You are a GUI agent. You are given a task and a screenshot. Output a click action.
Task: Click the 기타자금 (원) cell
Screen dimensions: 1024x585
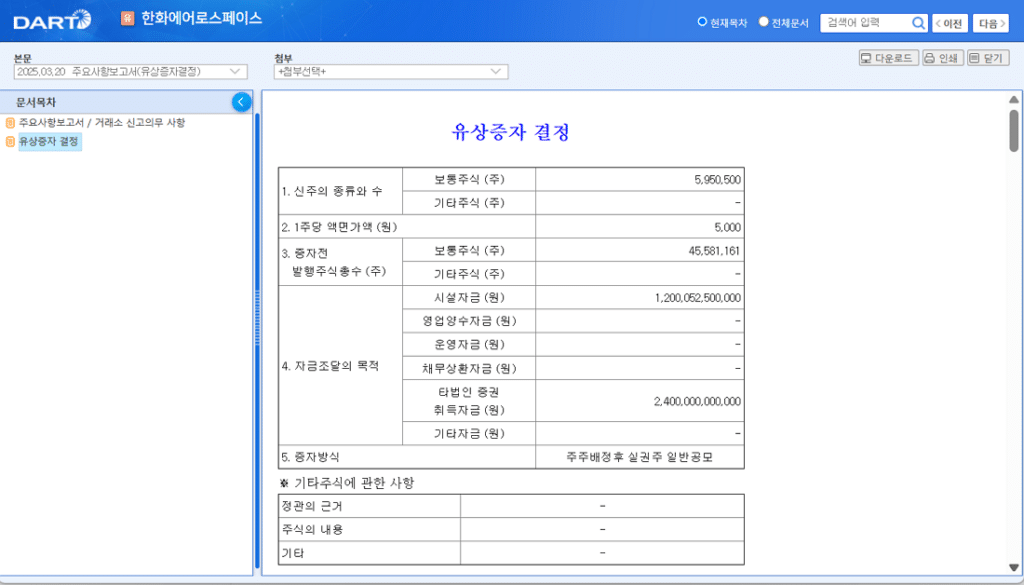pyautogui.click(x=469, y=434)
